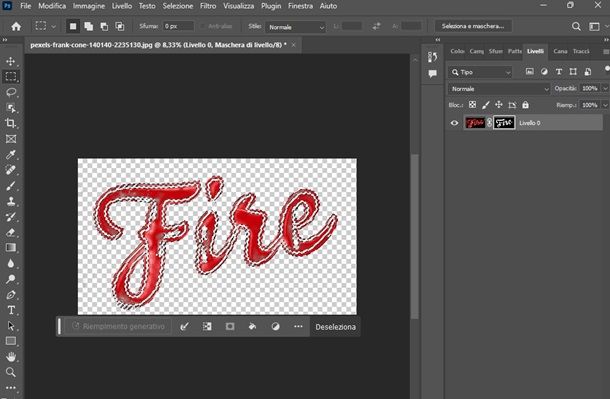Toggle pixel layer filter icon
This screenshot has height=399, width=610.
tap(529, 72)
